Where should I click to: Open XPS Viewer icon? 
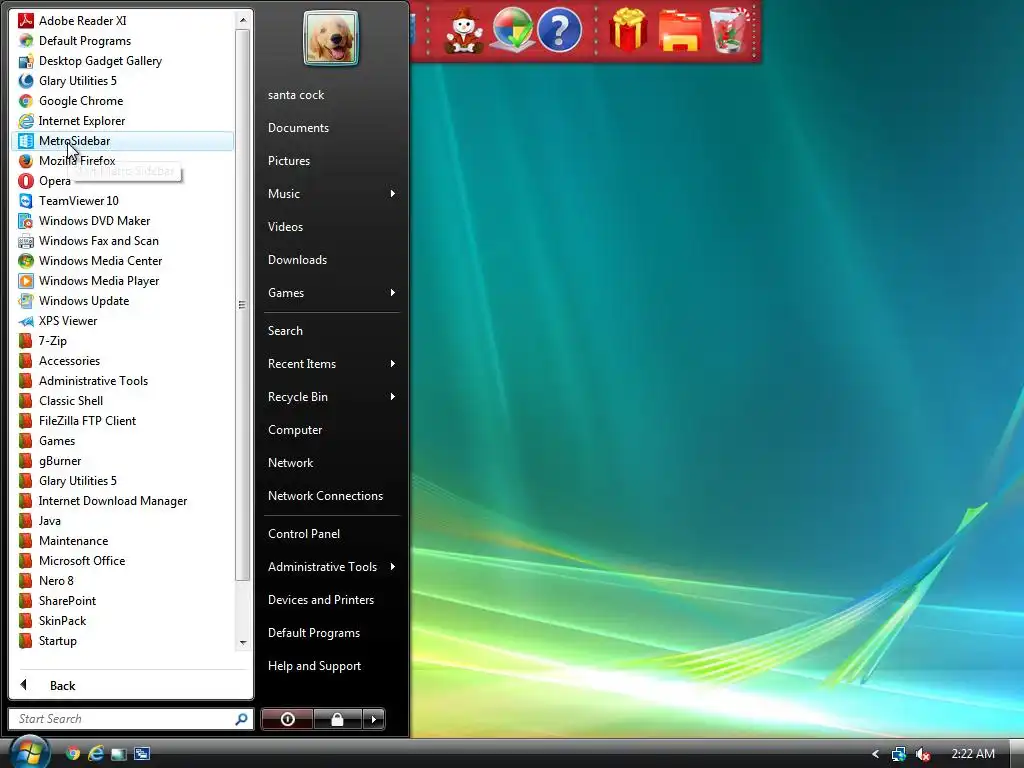(x=25, y=321)
